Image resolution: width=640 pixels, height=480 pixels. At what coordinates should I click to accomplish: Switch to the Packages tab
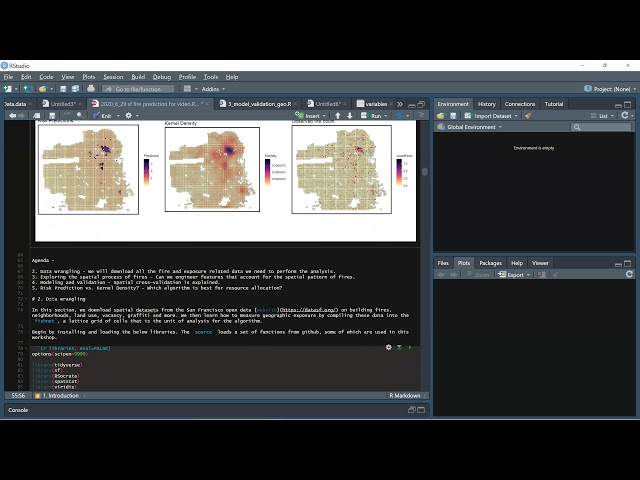pyautogui.click(x=490, y=263)
